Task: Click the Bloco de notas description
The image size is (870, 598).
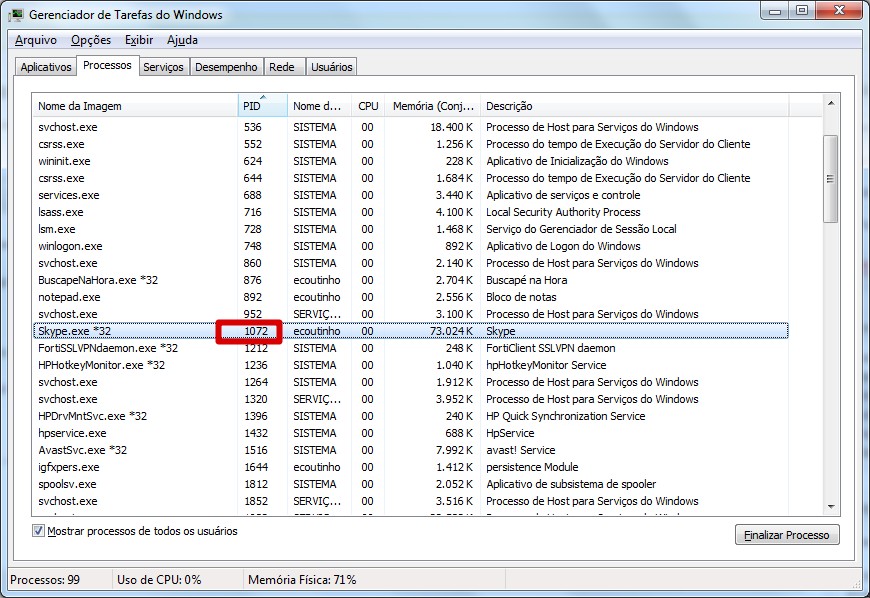Action: tap(521, 297)
